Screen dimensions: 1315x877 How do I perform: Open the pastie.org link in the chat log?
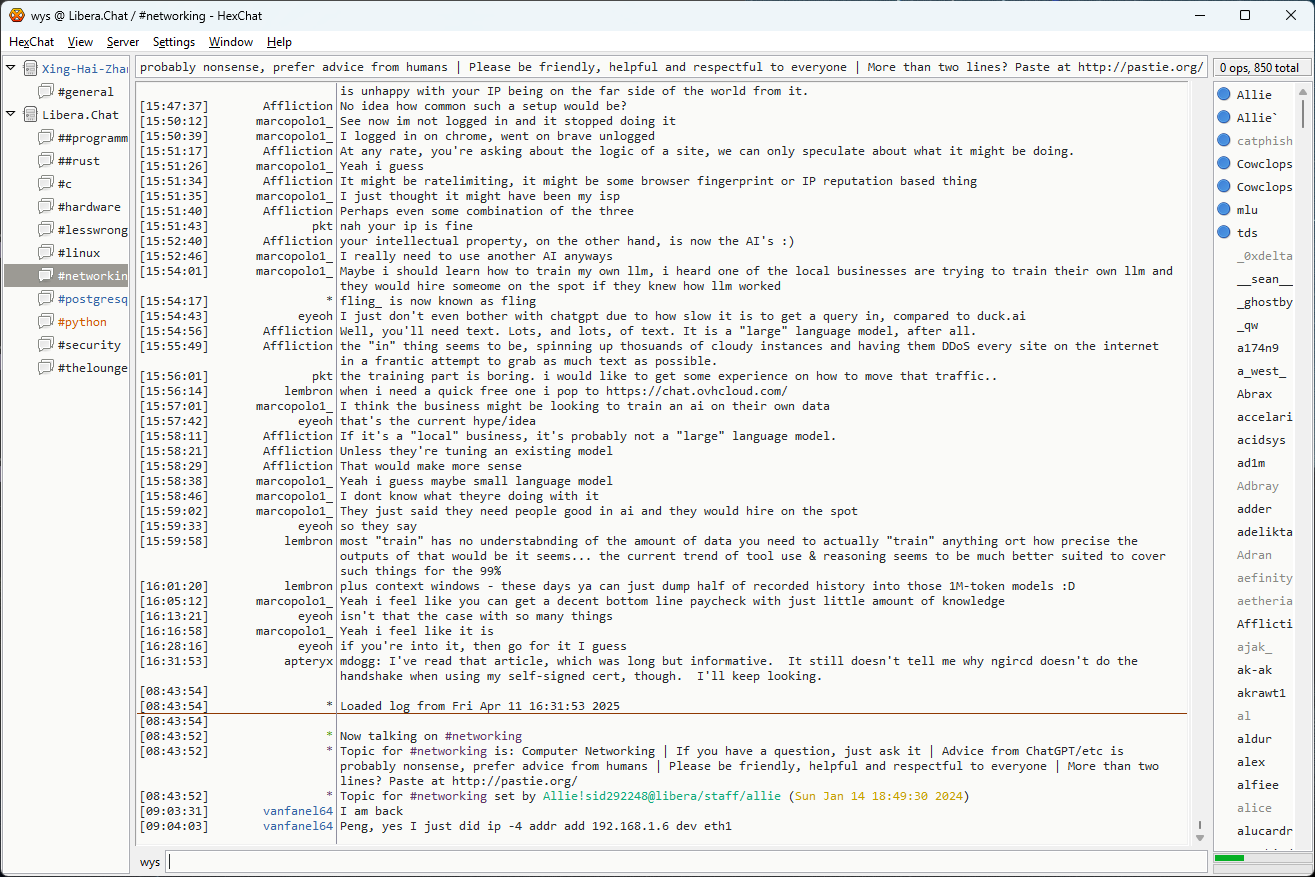(515, 781)
